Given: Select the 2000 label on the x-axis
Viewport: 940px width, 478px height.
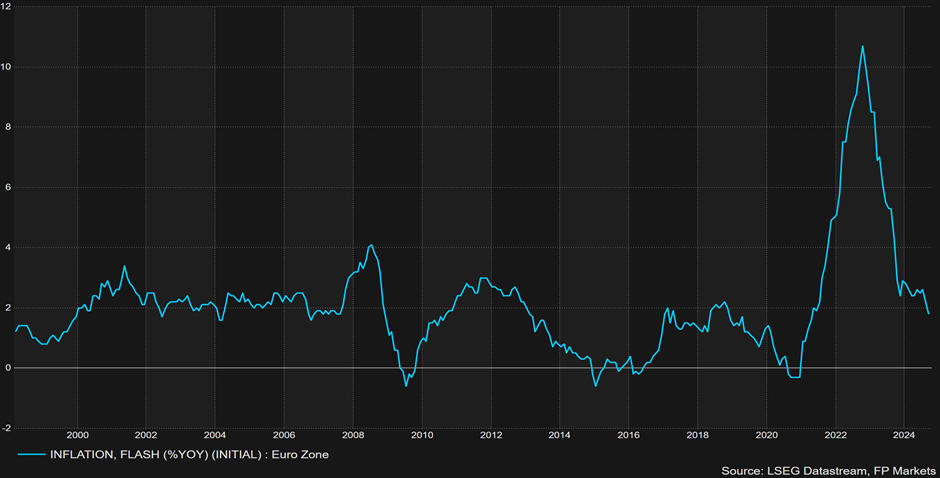Looking at the screenshot, I should pos(77,435).
